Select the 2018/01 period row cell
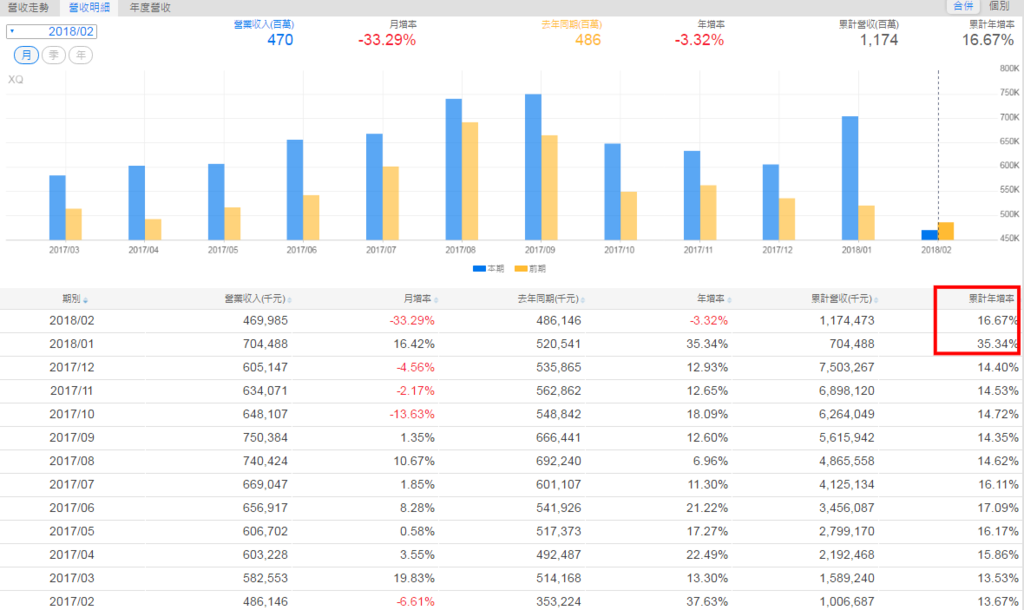The width and height of the screenshot is (1024, 610). tap(72, 344)
